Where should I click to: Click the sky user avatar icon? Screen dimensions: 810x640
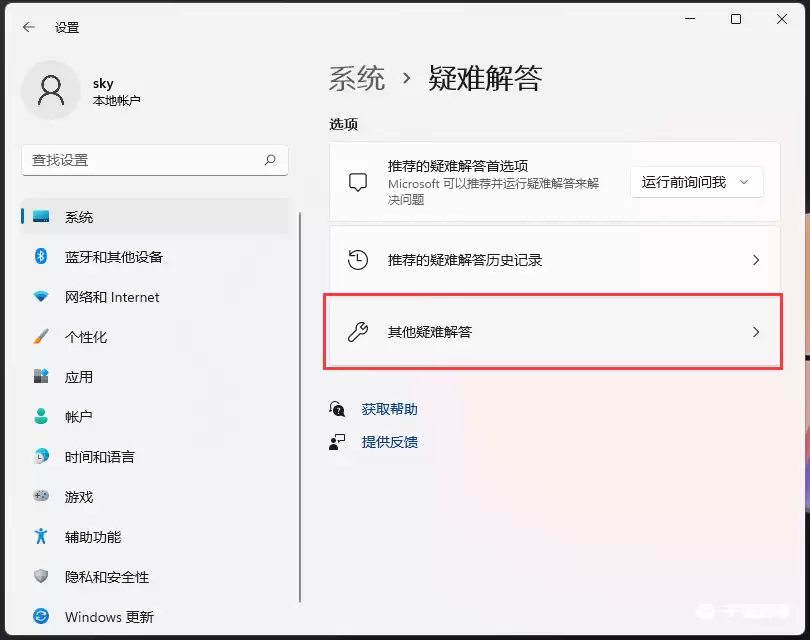pyautogui.click(x=50, y=91)
